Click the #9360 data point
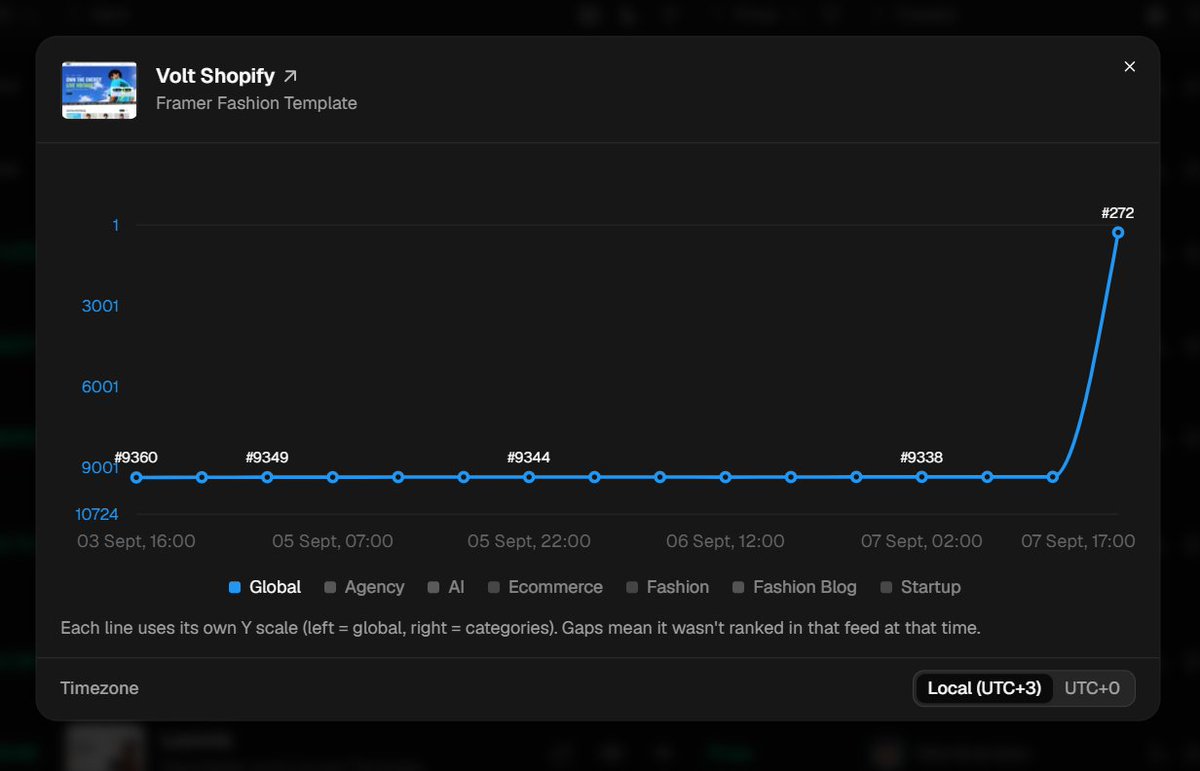Screen dimensions: 1200x771 136,478
